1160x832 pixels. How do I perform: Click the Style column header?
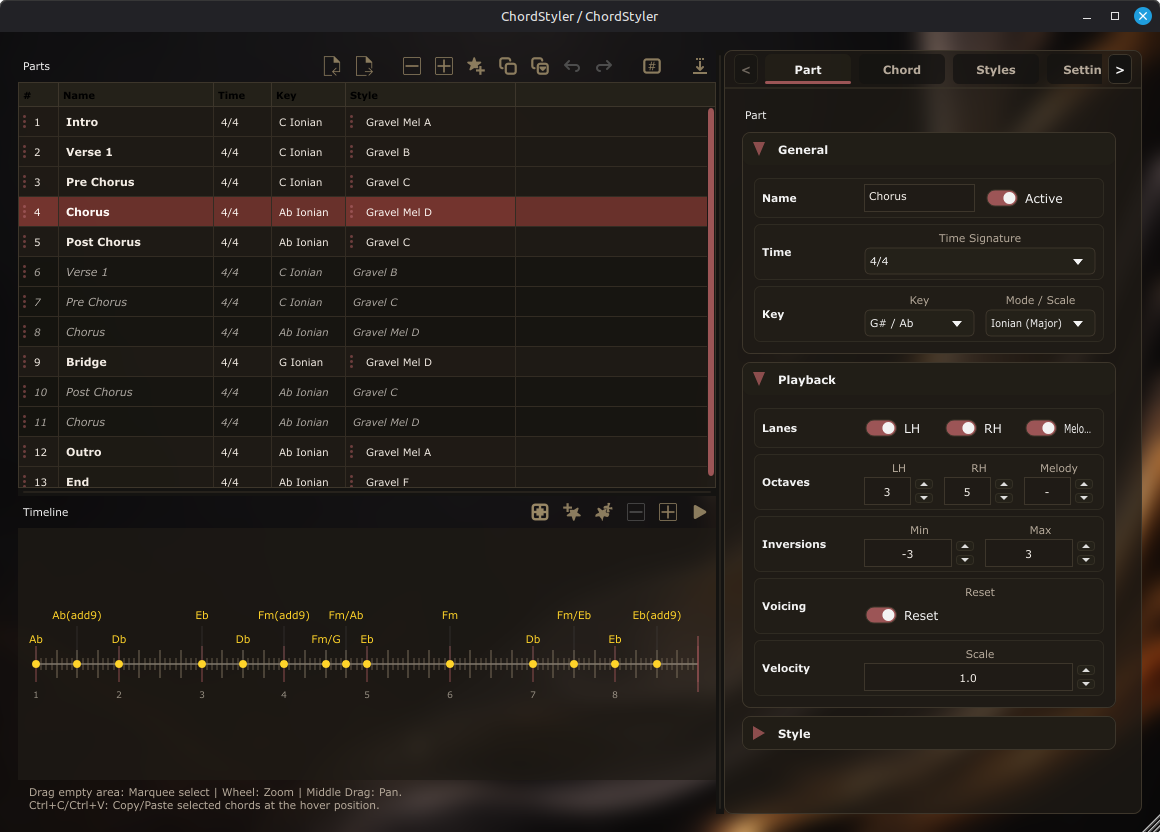click(430, 95)
